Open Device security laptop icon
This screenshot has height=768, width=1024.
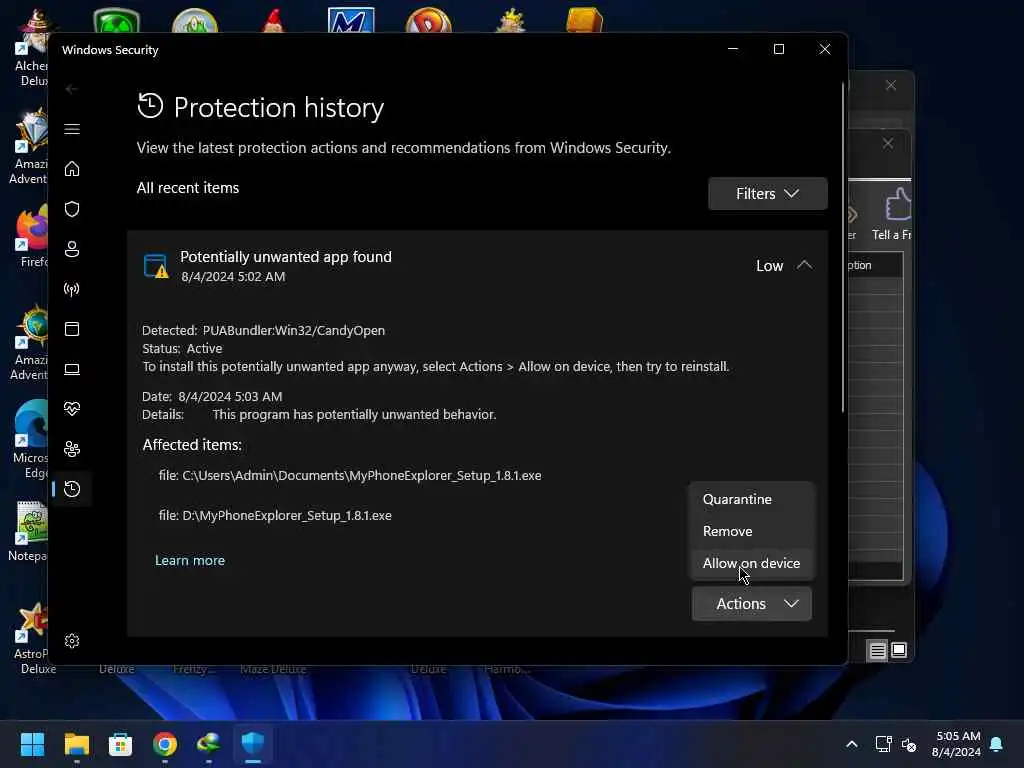tap(72, 370)
